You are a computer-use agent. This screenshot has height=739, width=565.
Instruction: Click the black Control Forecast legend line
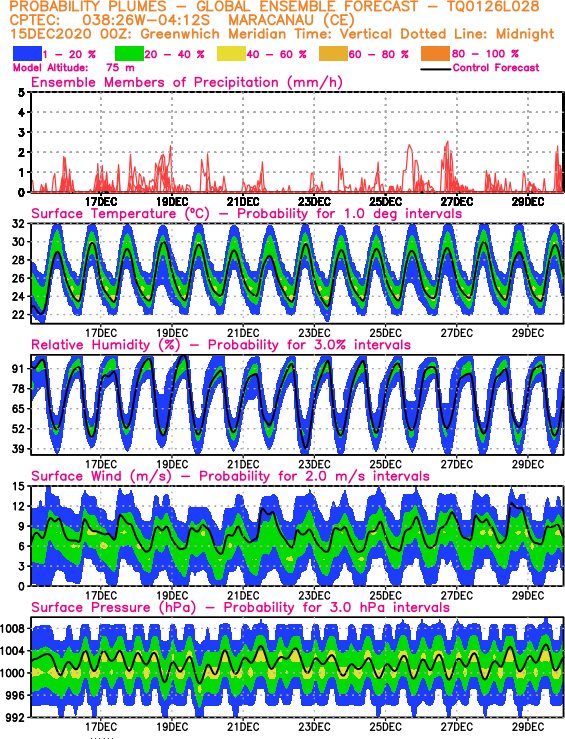pos(435,69)
